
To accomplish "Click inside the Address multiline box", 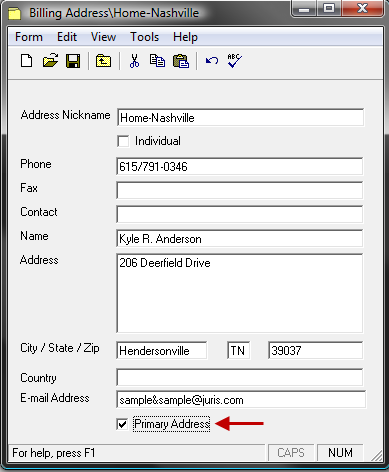I will (x=240, y=293).
